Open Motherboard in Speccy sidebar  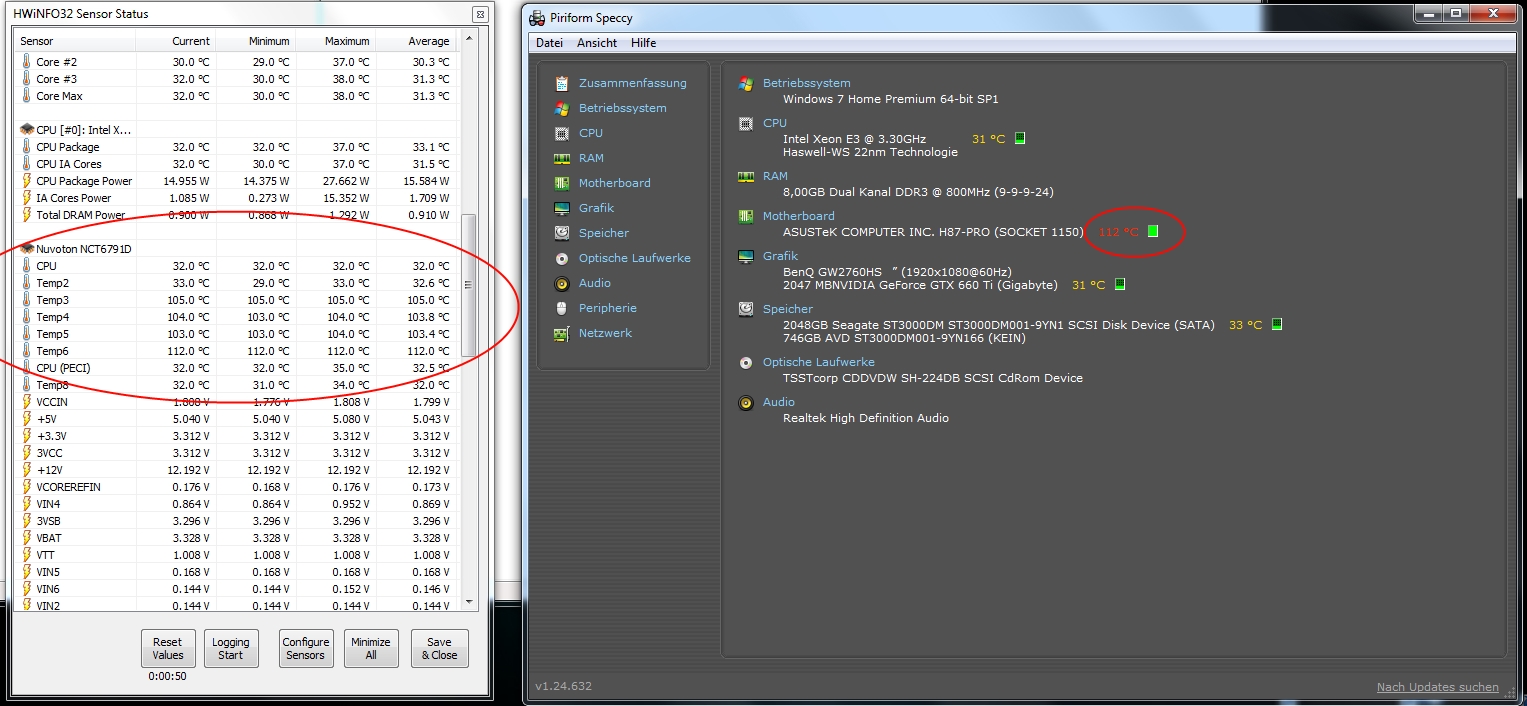click(614, 183)
